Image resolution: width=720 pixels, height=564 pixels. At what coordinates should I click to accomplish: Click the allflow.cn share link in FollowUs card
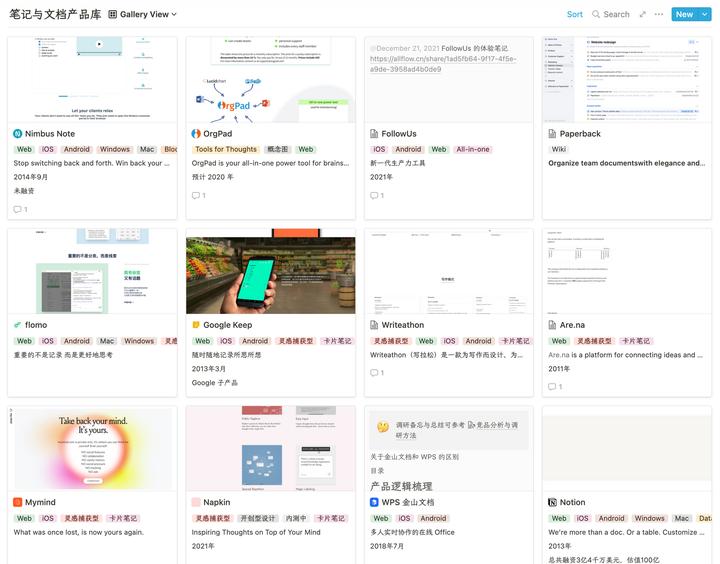tap(443, 64)
